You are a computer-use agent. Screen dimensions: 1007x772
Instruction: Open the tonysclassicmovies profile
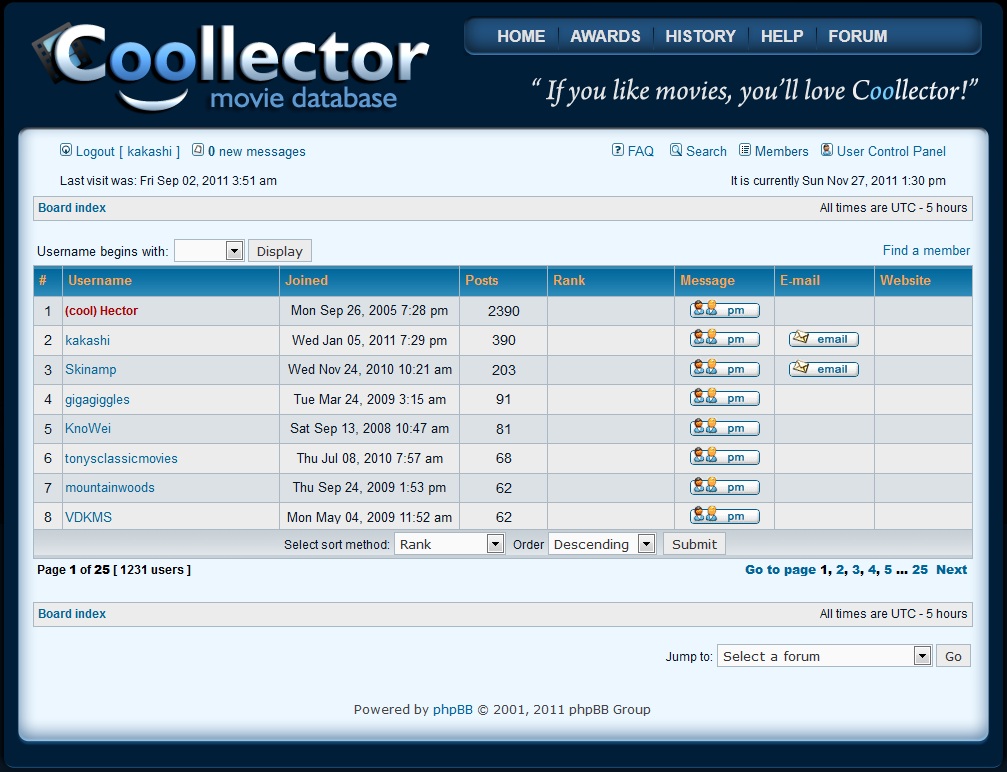tap(121, 459)
